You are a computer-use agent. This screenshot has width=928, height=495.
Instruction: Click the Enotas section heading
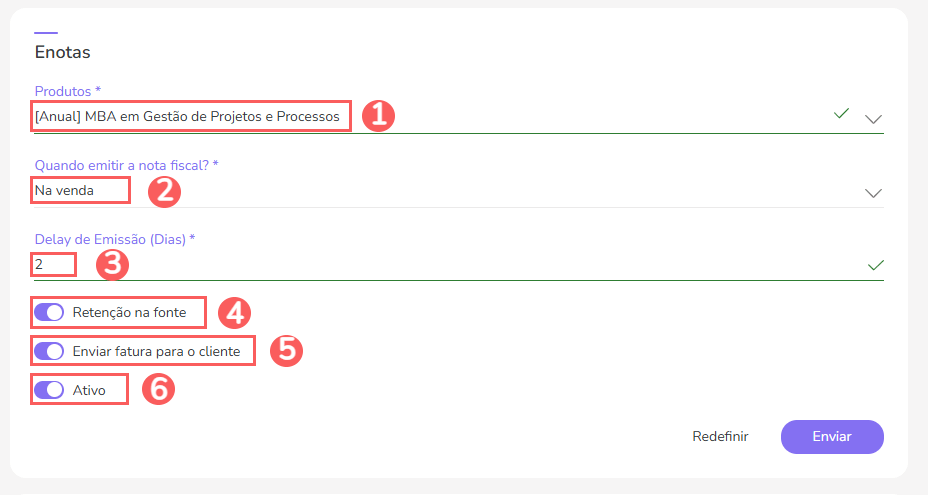pyautogui.click(x=63, y=51)
